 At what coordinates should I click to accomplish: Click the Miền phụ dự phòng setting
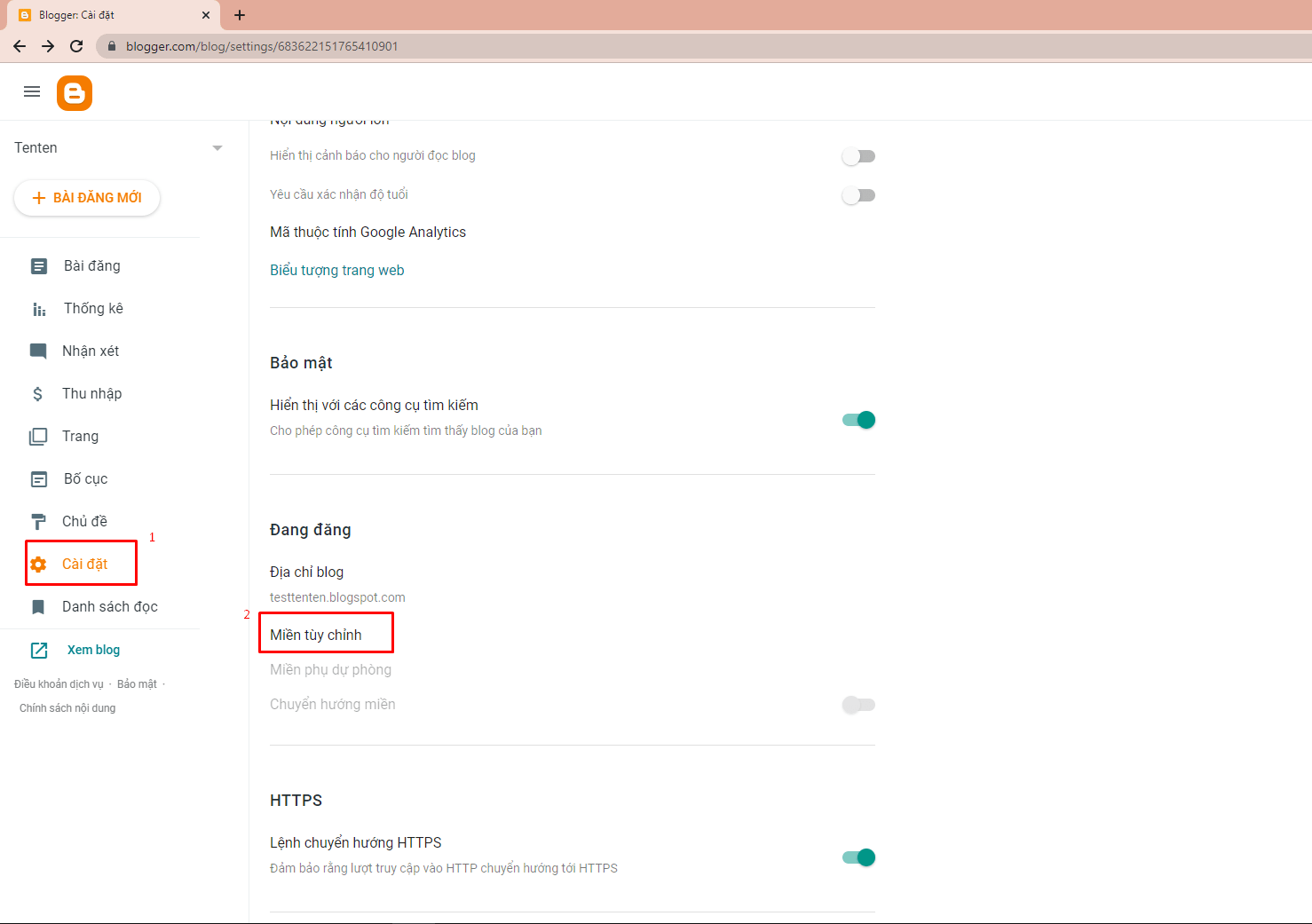pyautogui.click(x=330, y=670)
